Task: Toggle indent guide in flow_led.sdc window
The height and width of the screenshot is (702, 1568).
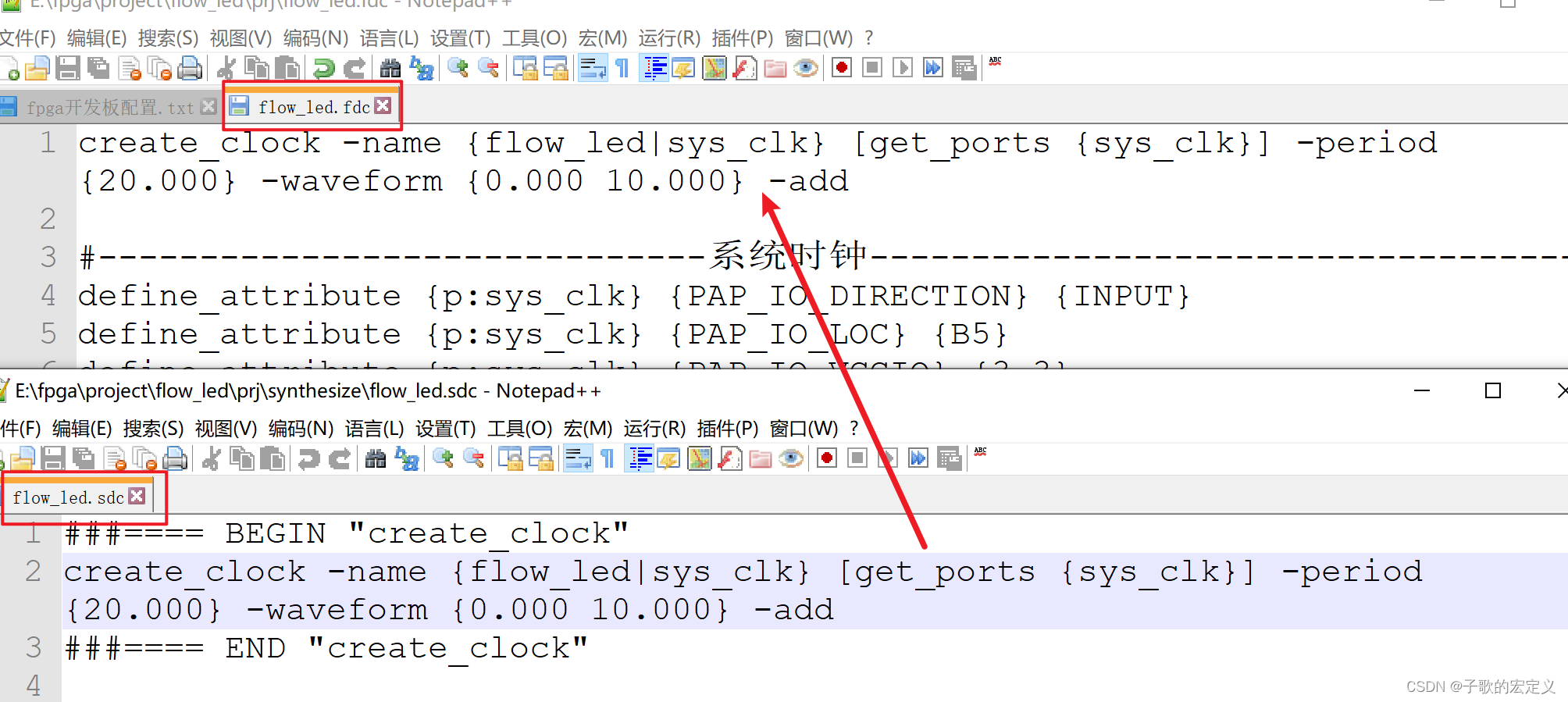Action: click(640, 458)
